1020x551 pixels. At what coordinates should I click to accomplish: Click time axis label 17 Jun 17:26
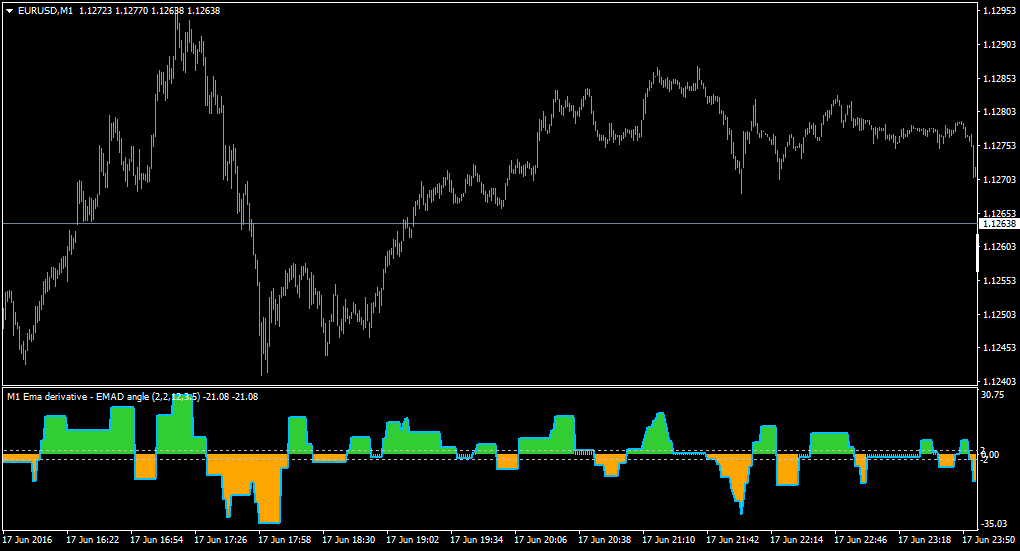click(221, 540)
